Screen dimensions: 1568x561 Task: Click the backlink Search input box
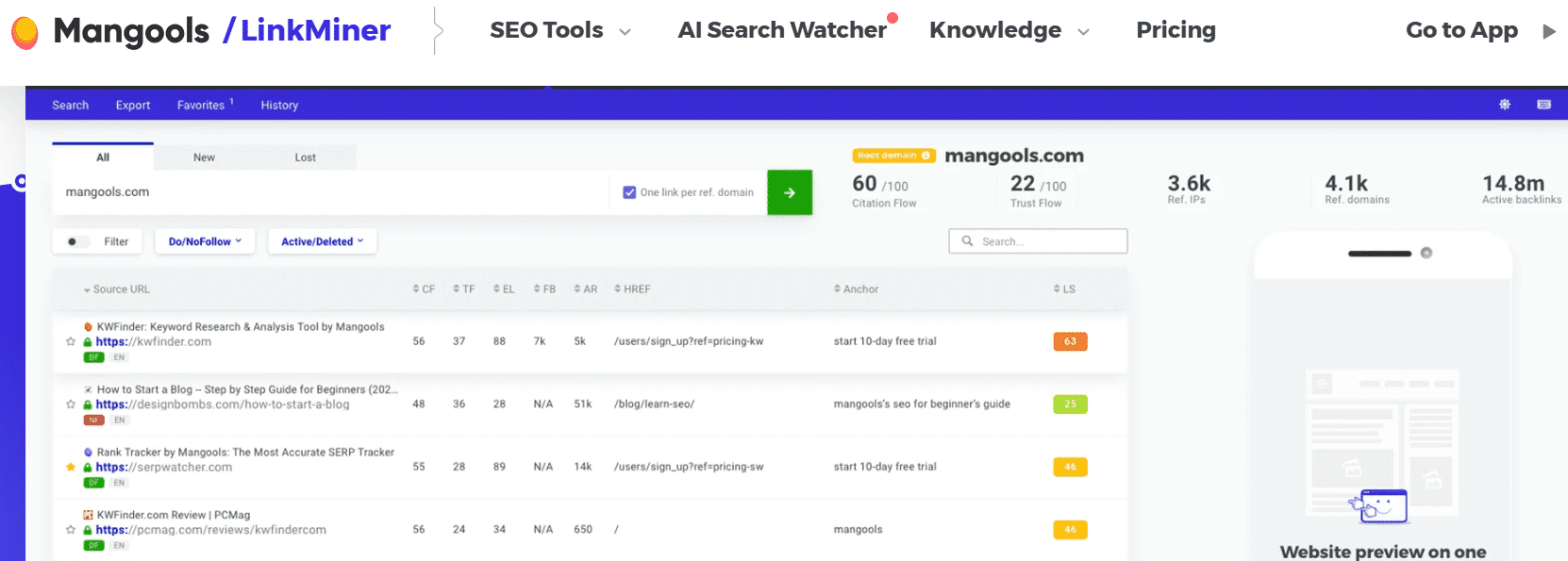tap(1038, 241)
